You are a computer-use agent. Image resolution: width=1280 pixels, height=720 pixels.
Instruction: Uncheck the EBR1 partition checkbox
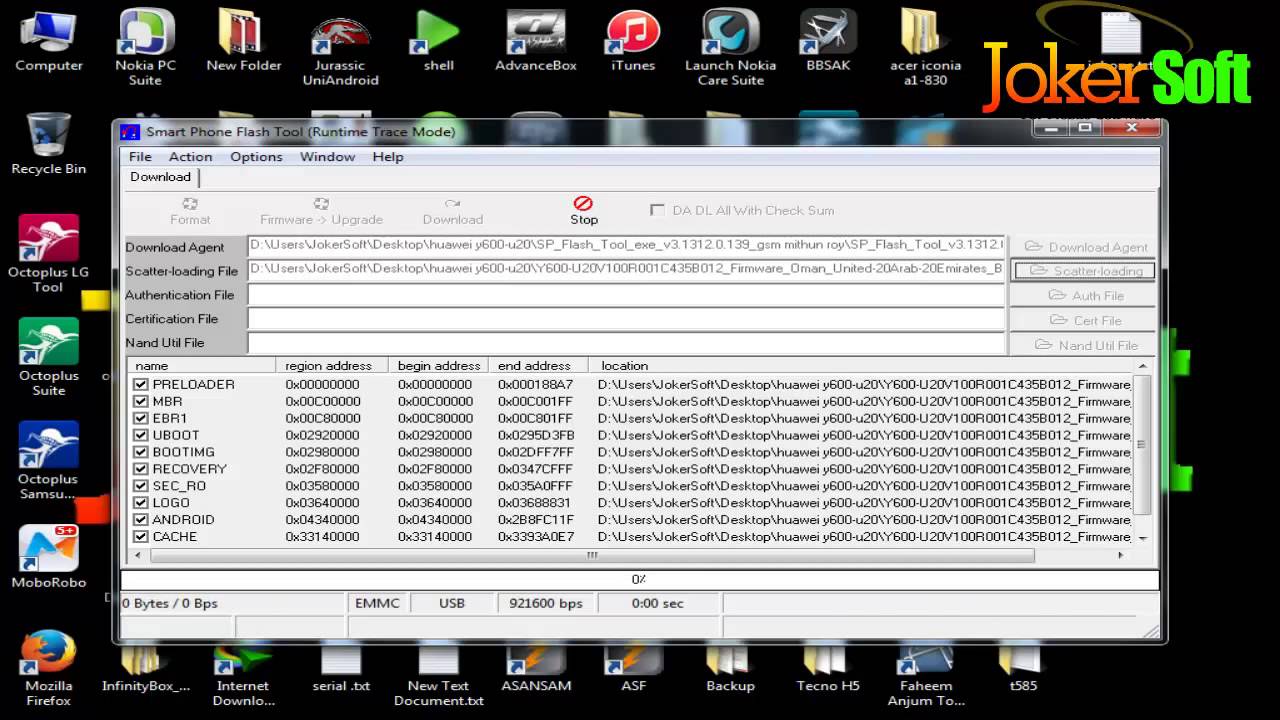[x=141, y=418]
